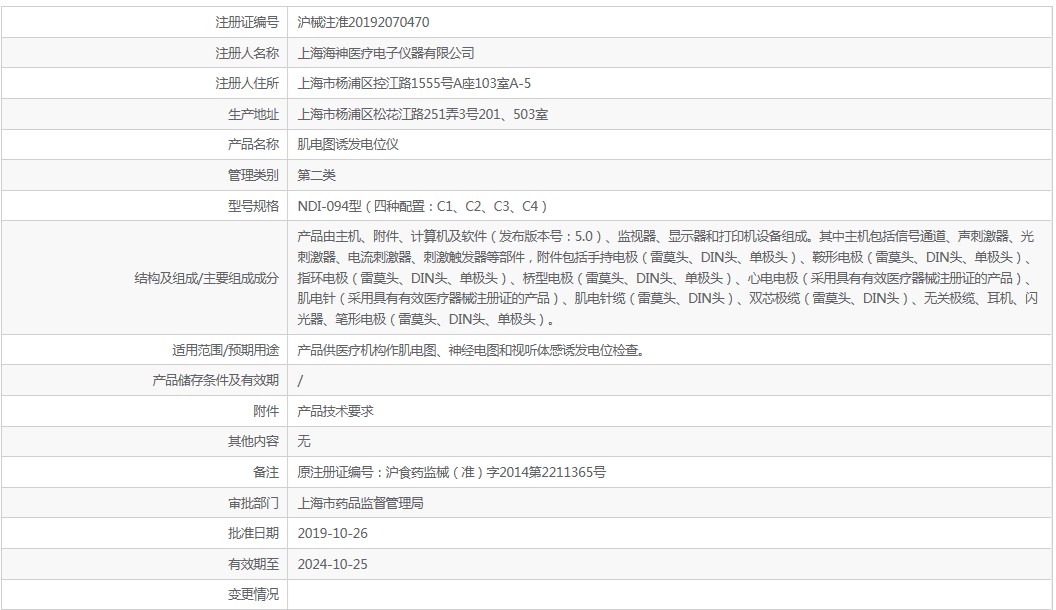Select registration number 沪械注准20192070470
Viewport: 1056px width, 610px height.
point(363,22)
